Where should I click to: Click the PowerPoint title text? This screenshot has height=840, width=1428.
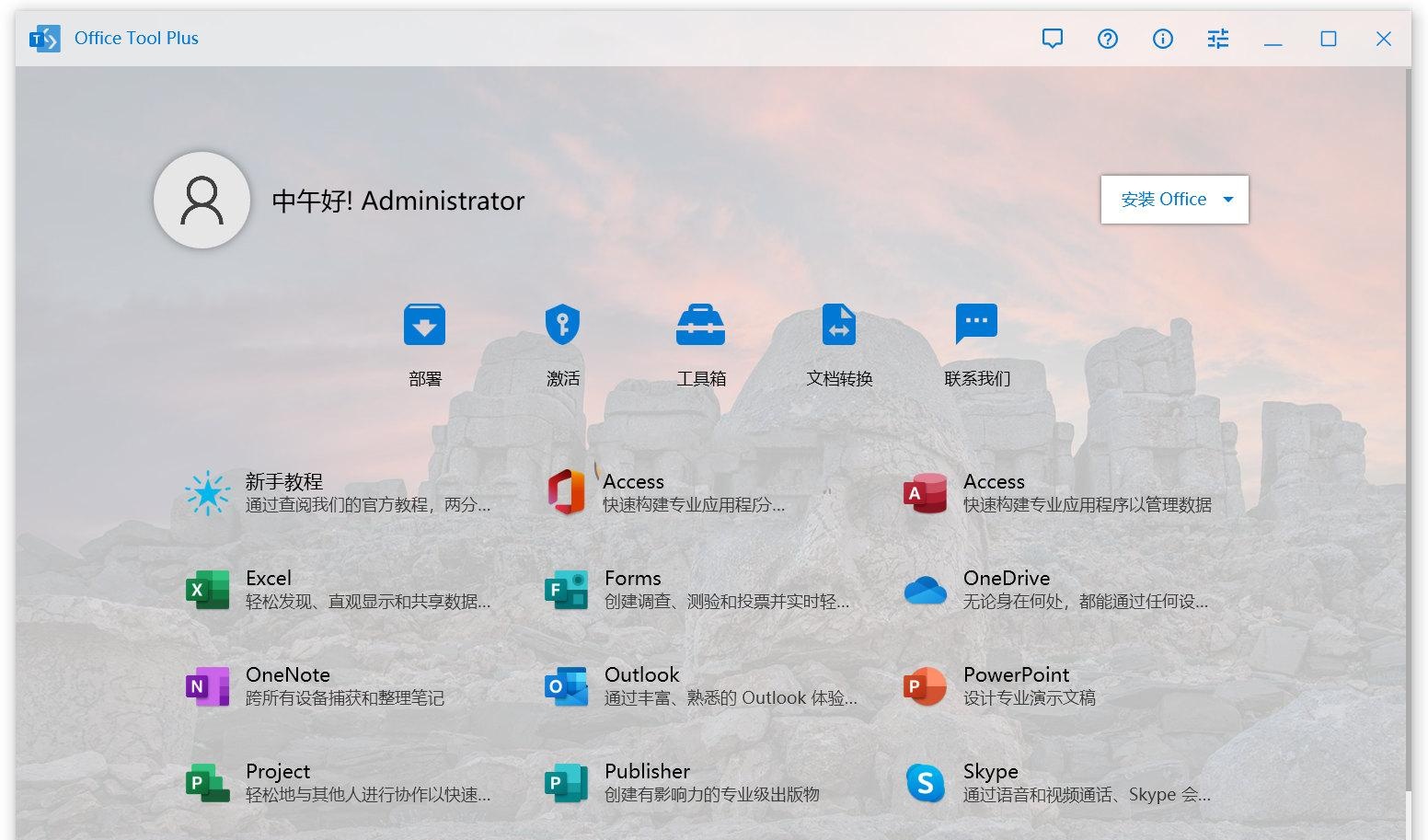1017,675
